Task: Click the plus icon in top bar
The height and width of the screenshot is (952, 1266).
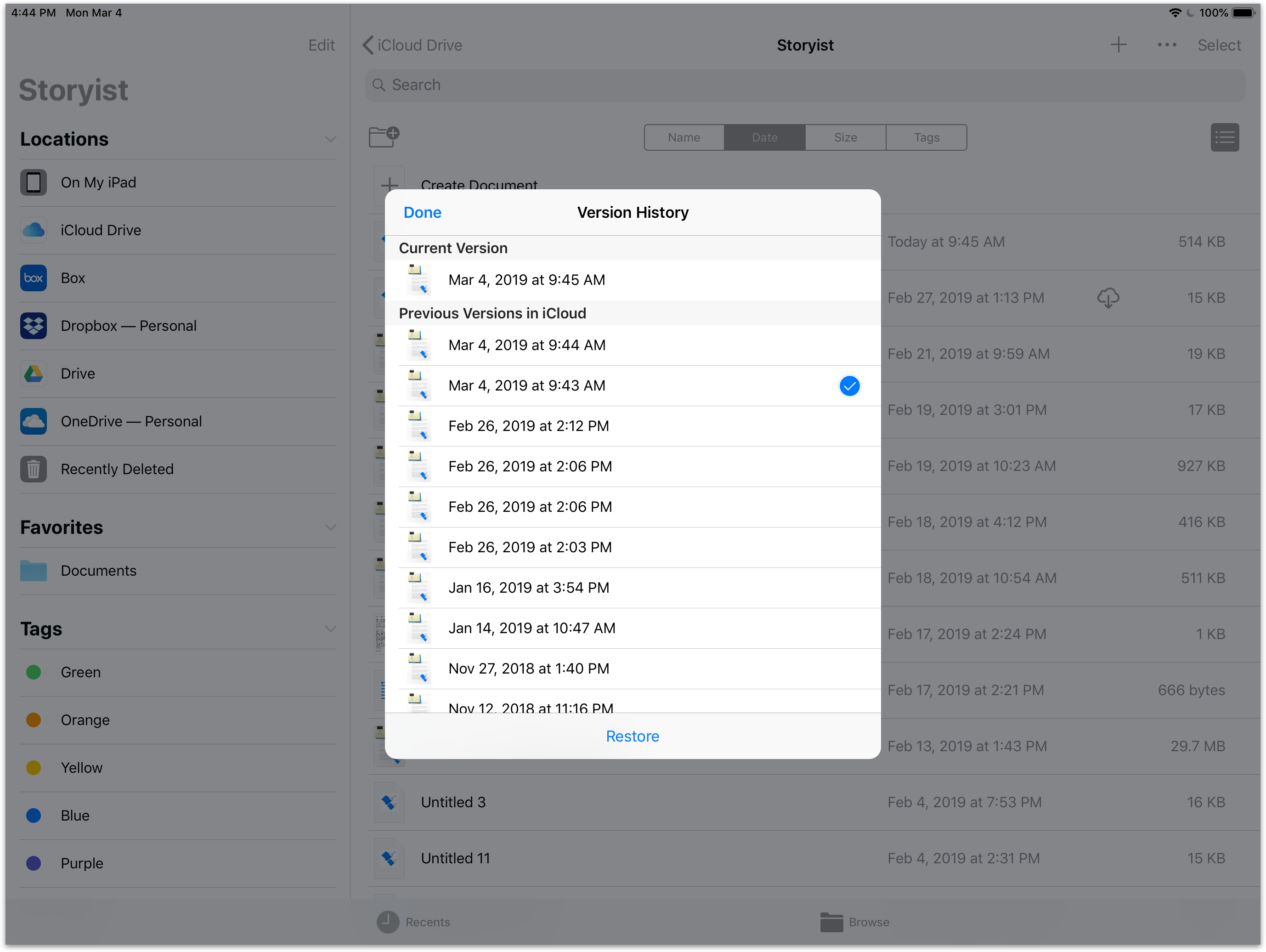Action: (1119, 45)
